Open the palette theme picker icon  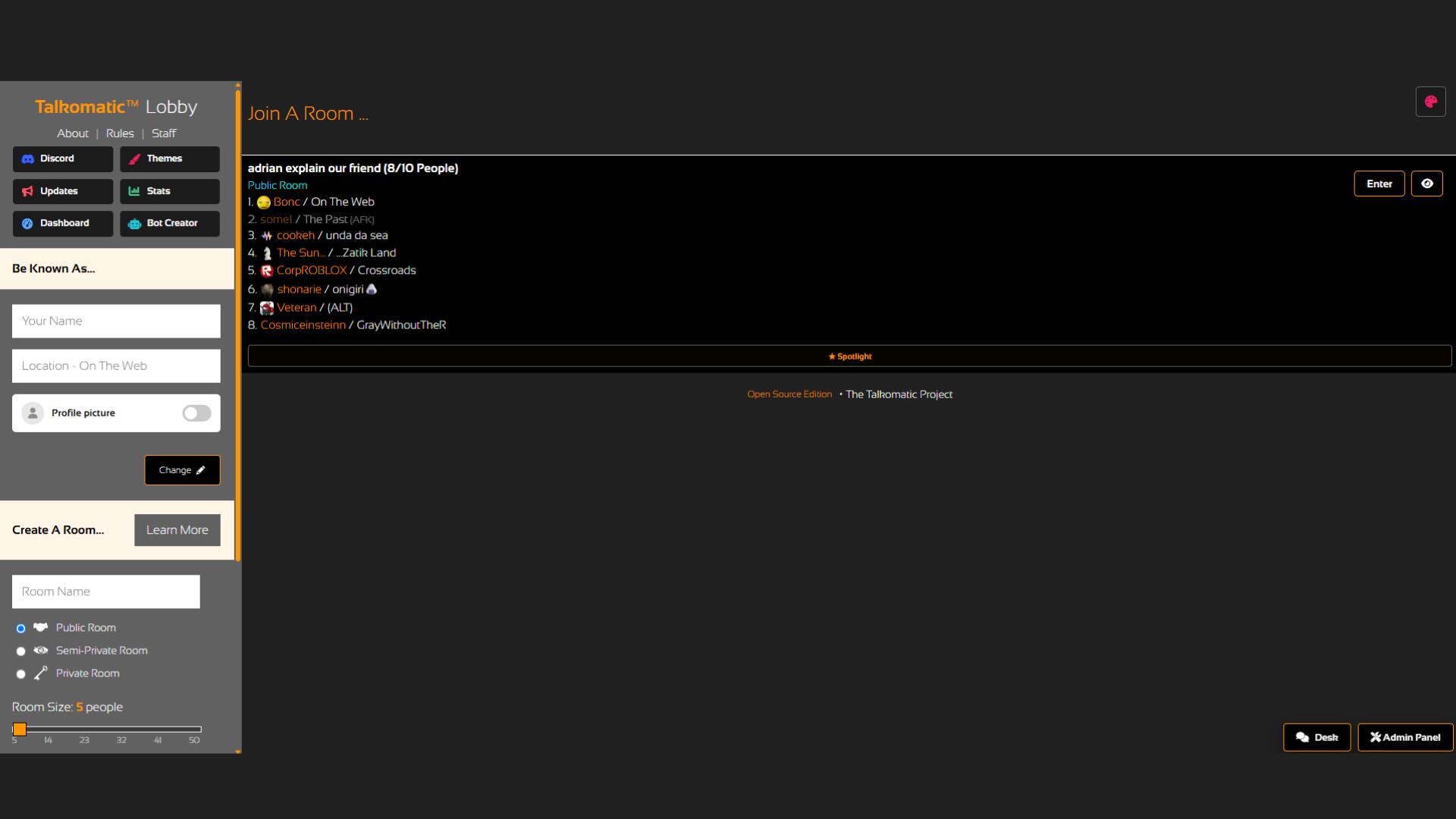(1430, 102)
